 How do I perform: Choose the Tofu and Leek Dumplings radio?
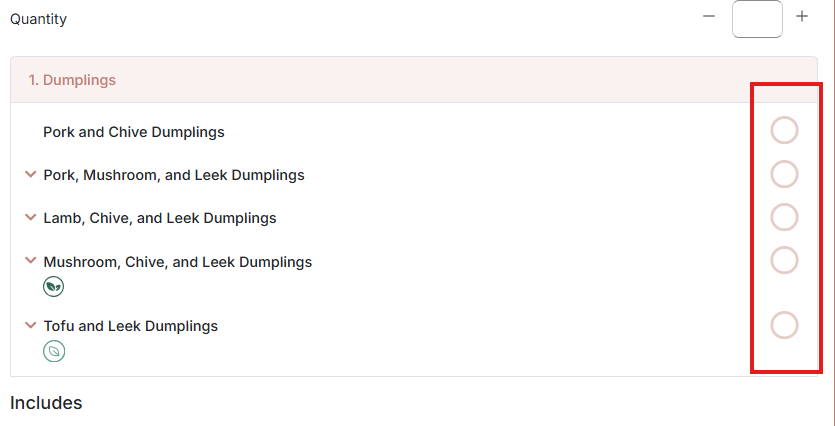(784, 325)
